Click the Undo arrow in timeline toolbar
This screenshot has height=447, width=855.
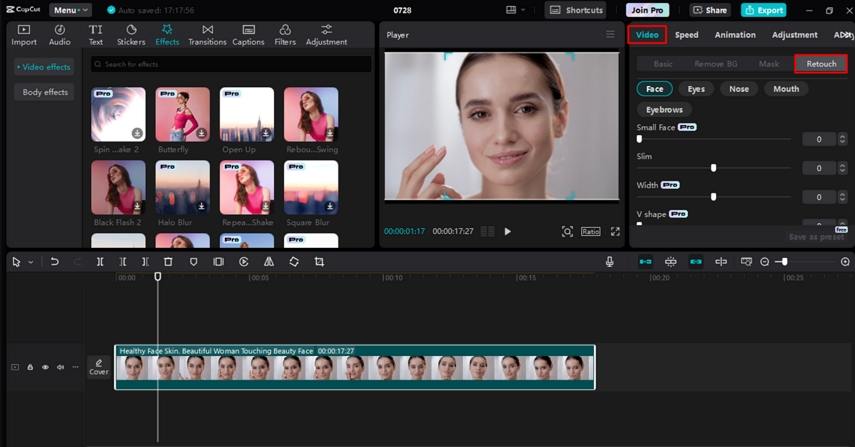(x=55, y=262)
